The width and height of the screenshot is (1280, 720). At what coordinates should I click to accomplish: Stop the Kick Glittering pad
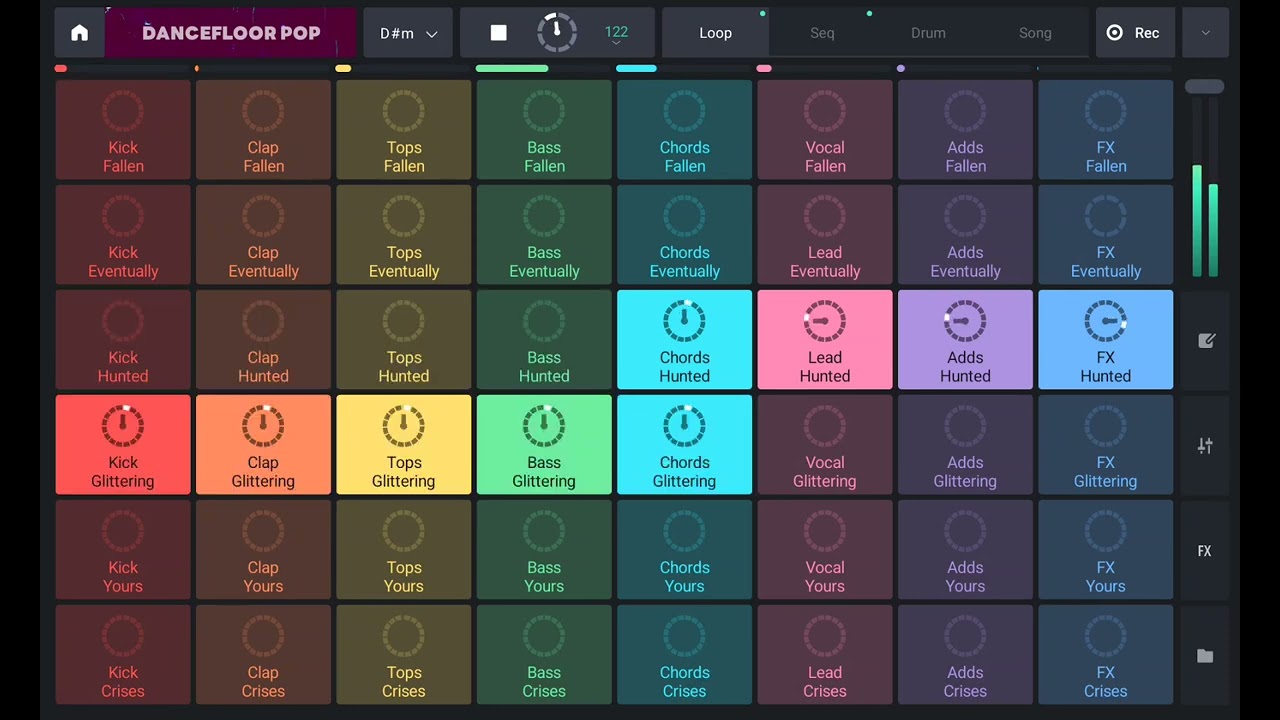click(x=123, y=445)
